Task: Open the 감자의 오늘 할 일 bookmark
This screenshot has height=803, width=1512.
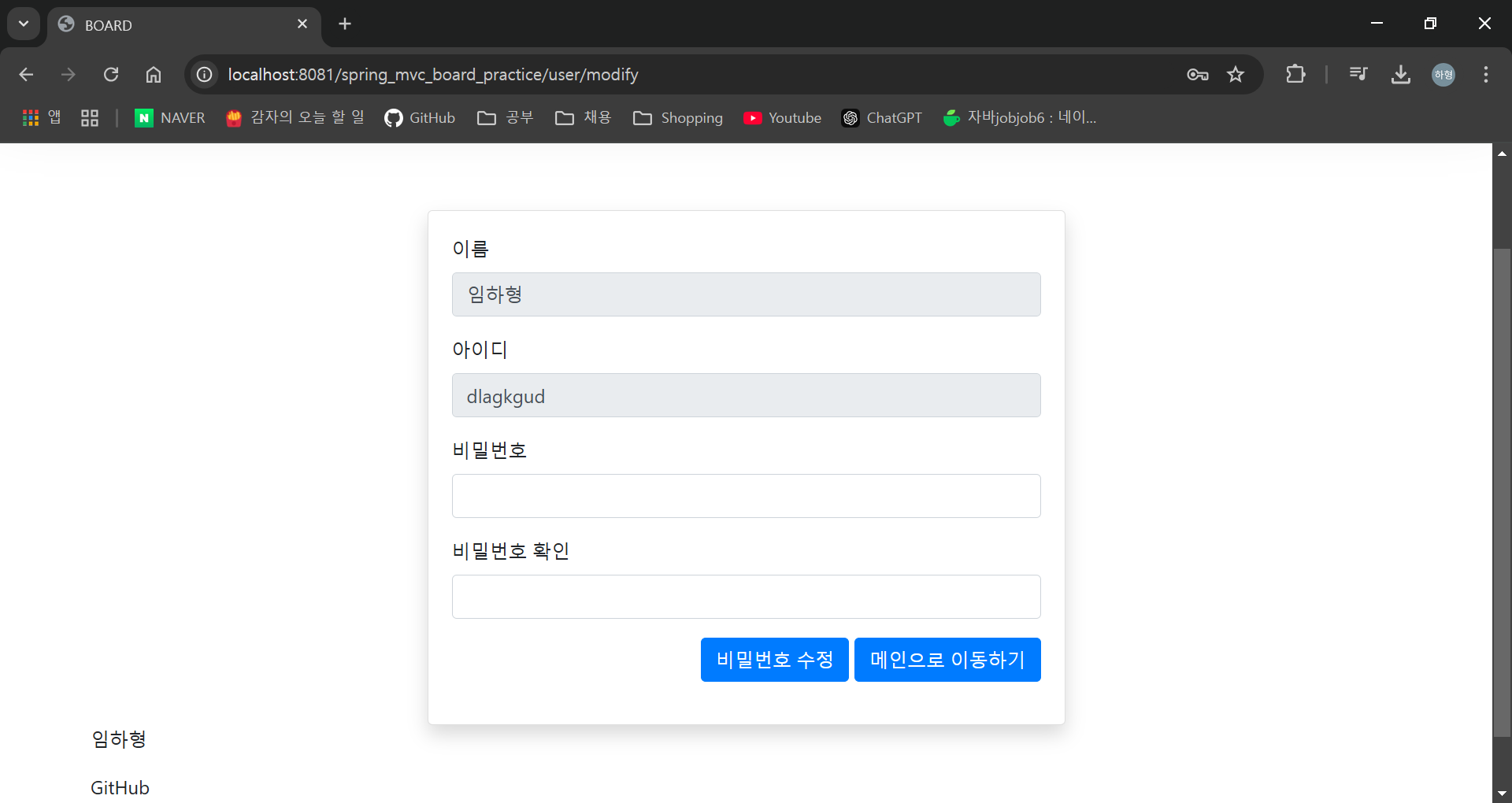Action: 295,118
